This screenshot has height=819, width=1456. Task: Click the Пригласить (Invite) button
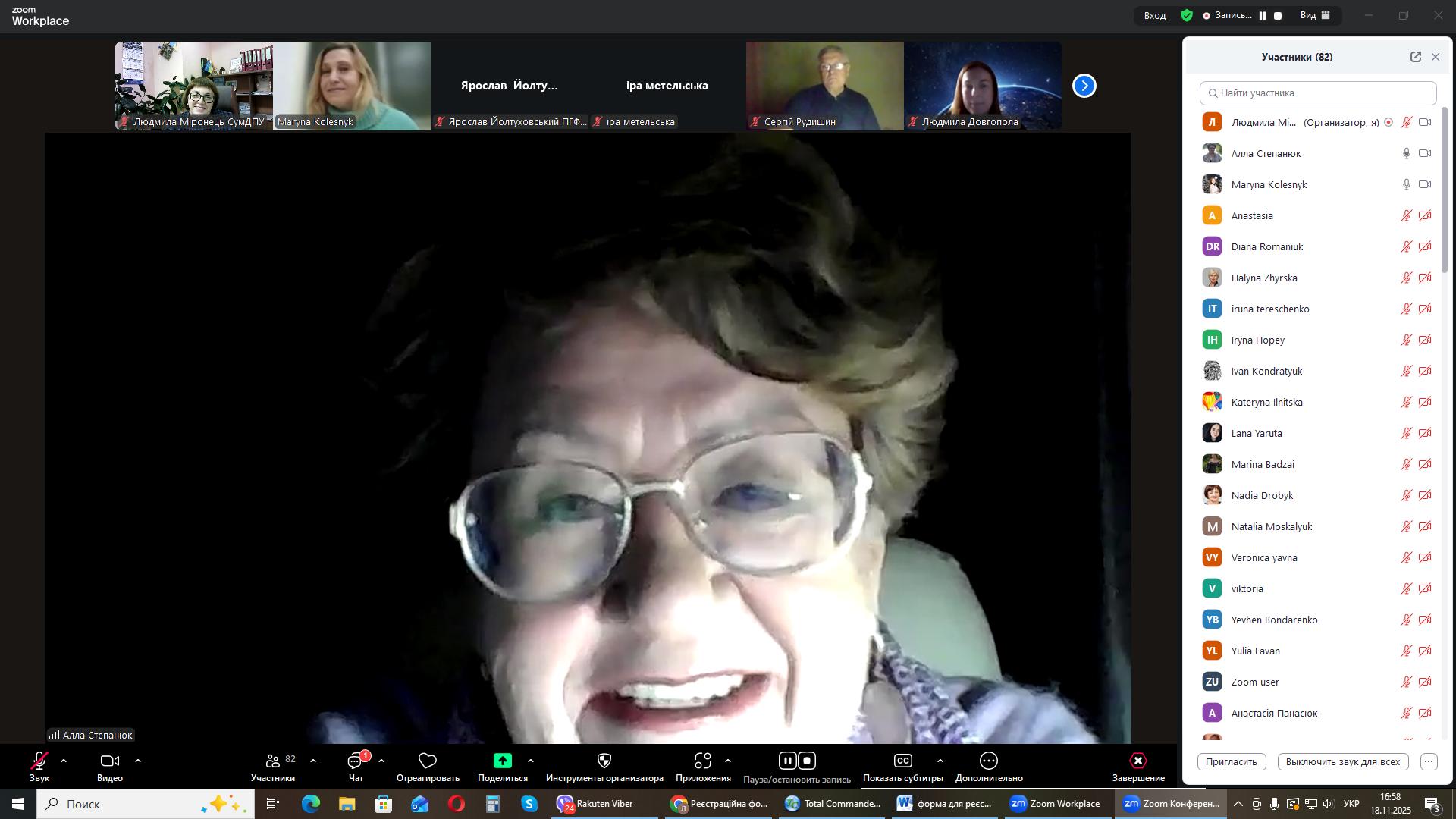tap(1232, 762)
